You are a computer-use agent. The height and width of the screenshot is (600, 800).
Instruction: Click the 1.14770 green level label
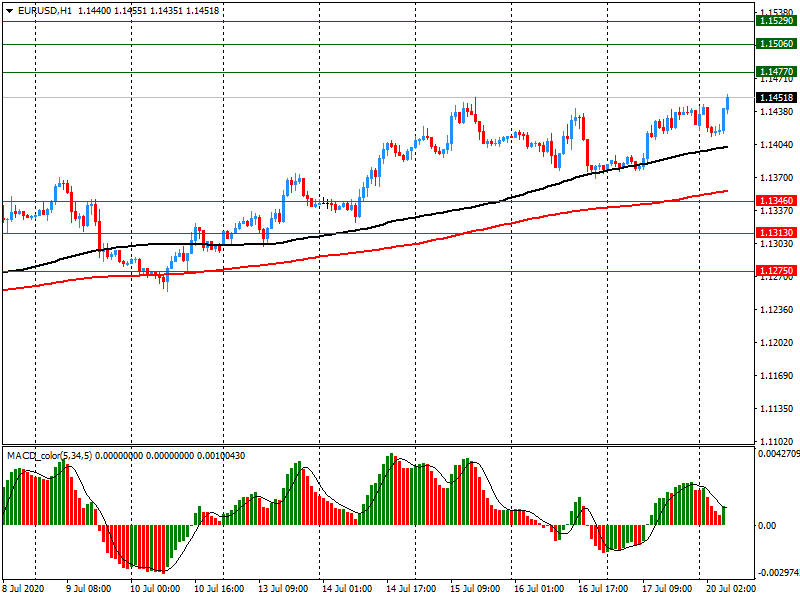click(x=776, y=72)
